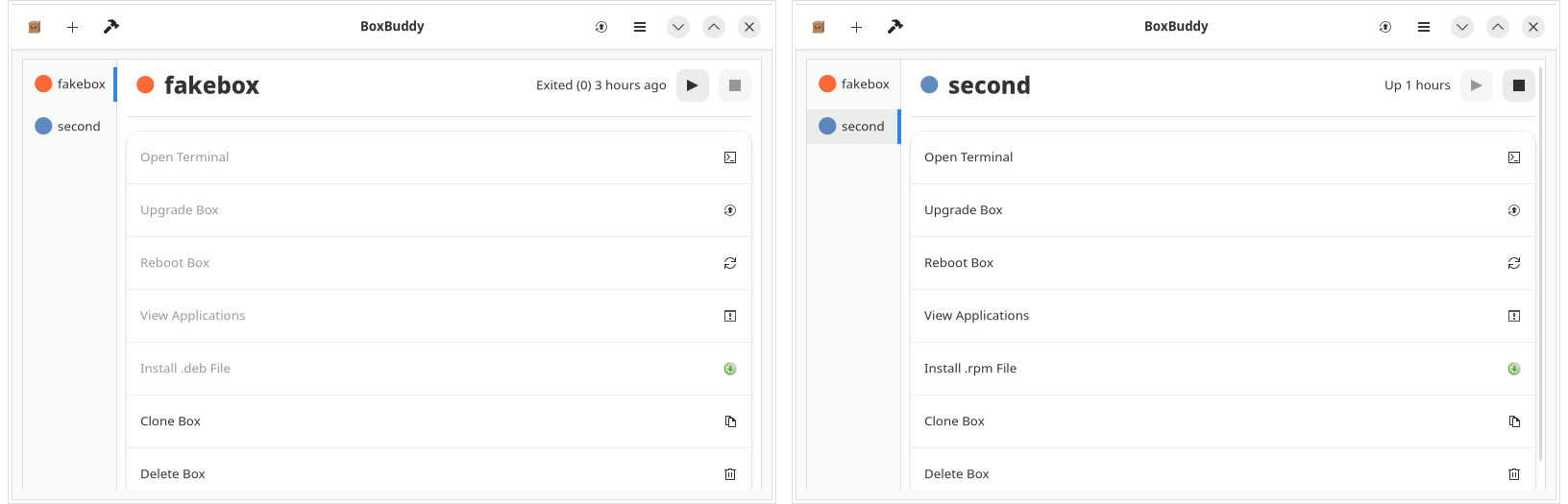Viewport: 1568px width, 504px height.
Task: Start fakebox with the play button
Action: pyautogui.click(x=693, y=85)
